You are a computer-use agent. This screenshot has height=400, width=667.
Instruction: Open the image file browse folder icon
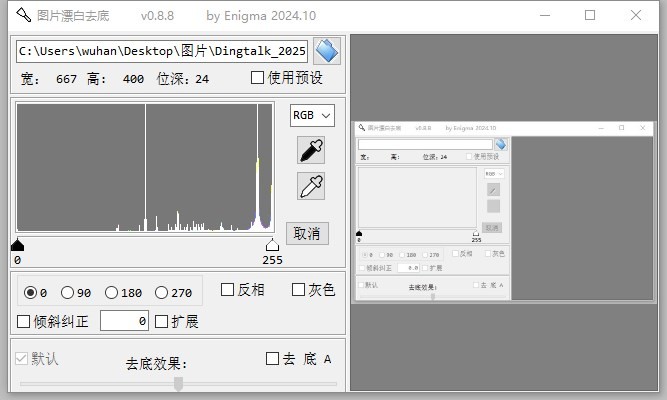point(327,51)
